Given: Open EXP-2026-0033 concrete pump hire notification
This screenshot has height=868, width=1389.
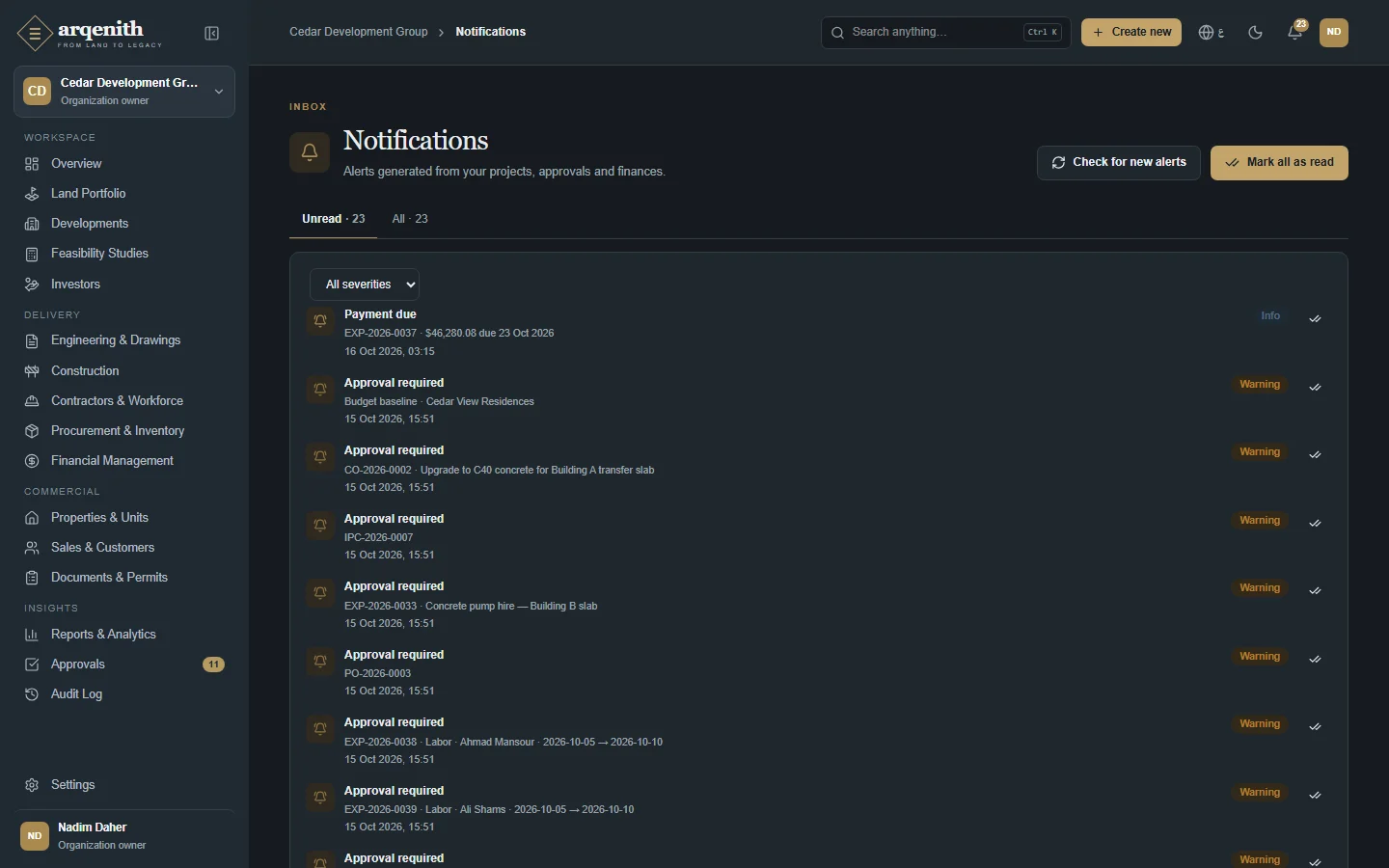Looking at the screenshot, I should (x=818, y=604).
